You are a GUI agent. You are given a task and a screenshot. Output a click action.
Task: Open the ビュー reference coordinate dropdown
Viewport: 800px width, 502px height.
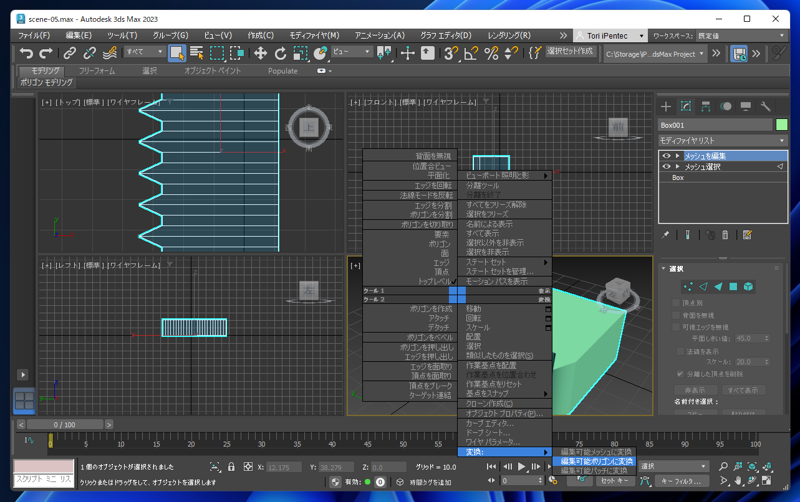pos(352,52)
